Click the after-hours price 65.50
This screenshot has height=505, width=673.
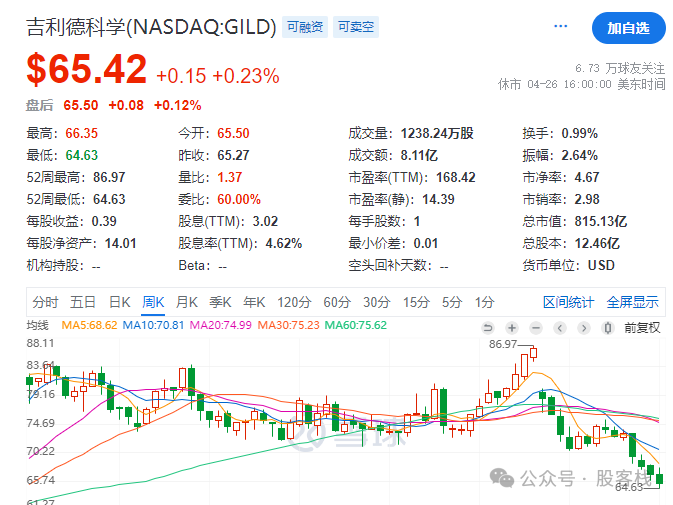[81, 105]
